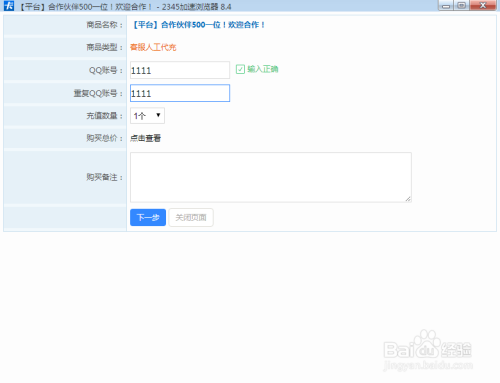The height and width of the screenshot is (383, 500).
Task: Click the 客服人工代充 product type text
Action: [153, 47]
